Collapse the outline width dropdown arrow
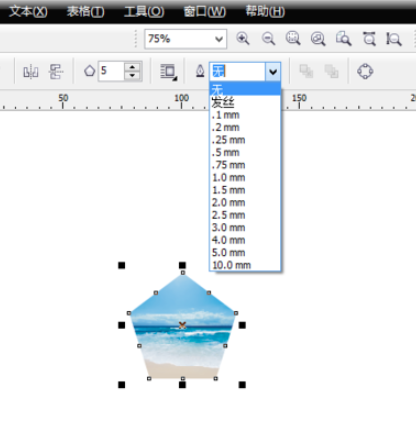The width and height of the screenshot is (416, 445). [x=273, y=71]
